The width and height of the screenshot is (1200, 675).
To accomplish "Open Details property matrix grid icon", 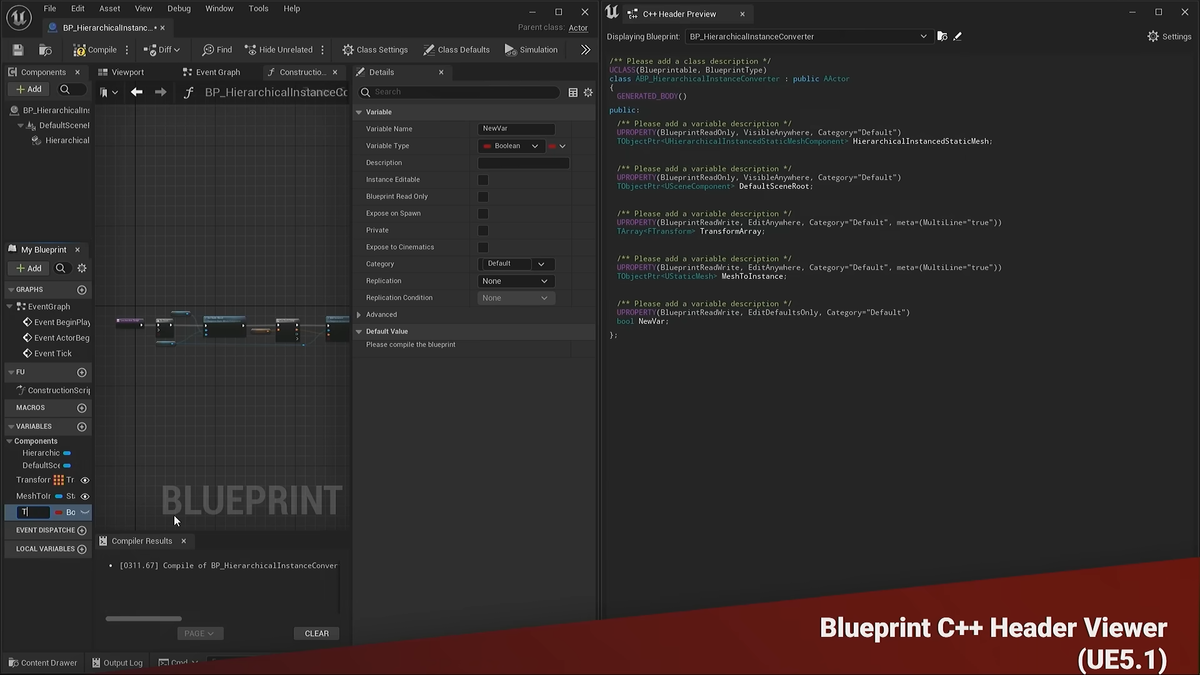I will tap(573, 92).
